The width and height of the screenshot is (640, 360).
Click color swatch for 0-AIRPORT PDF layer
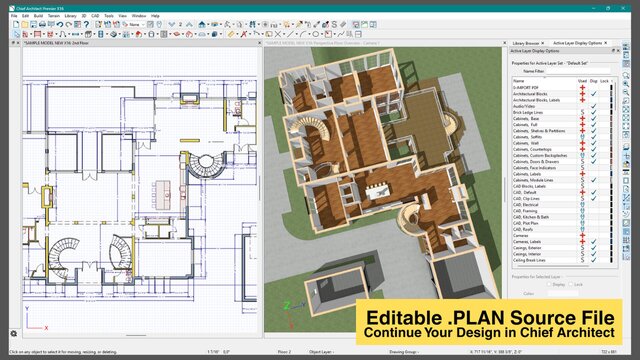click(611, 87)
